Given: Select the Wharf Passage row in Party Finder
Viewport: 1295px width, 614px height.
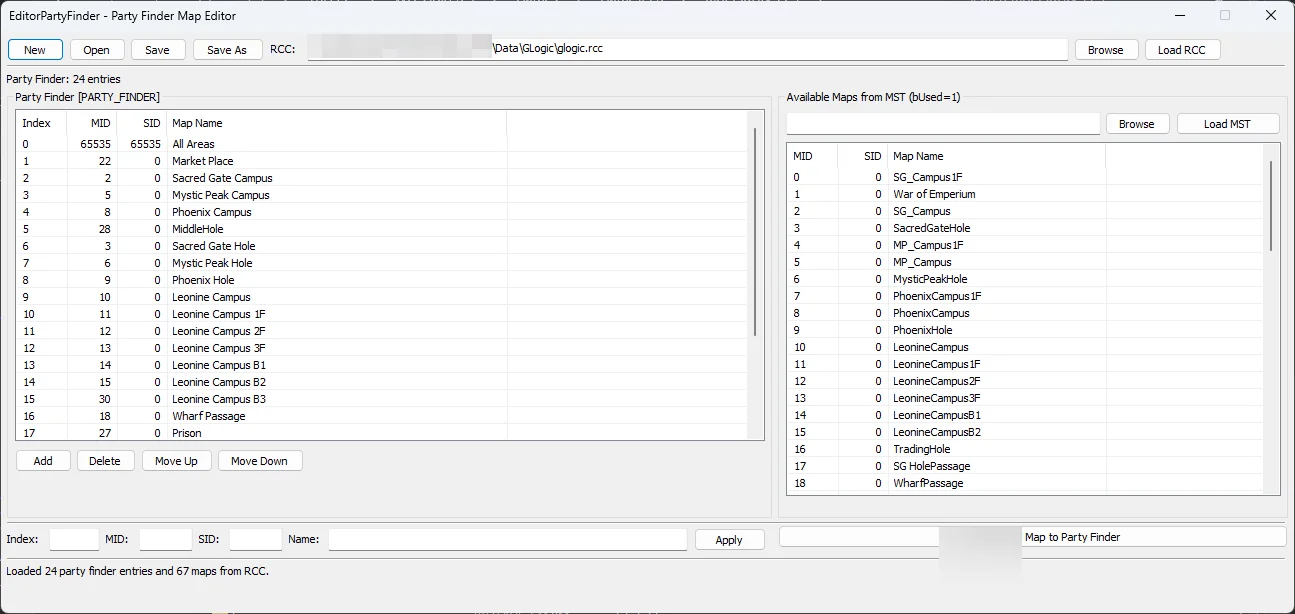Looking at the screenshot, I should coord(382,416).
